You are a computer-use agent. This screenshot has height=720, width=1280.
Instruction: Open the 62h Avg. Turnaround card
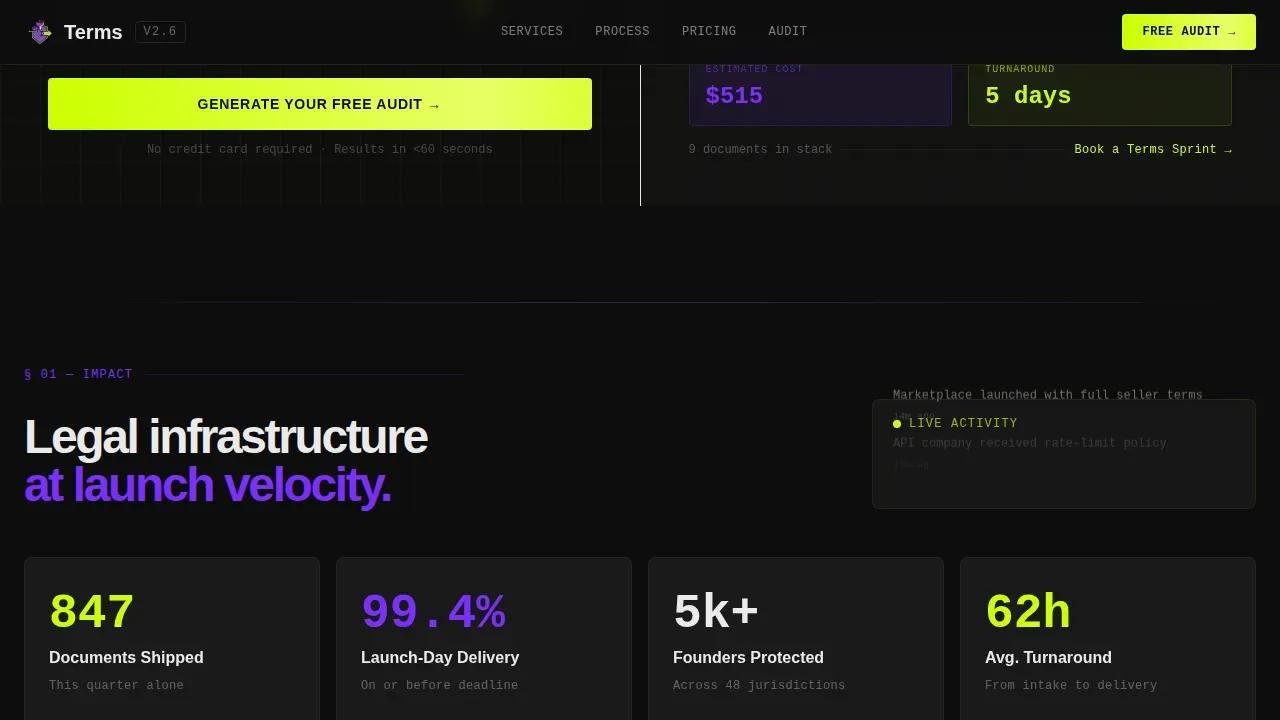click(x=1108, y=639)
